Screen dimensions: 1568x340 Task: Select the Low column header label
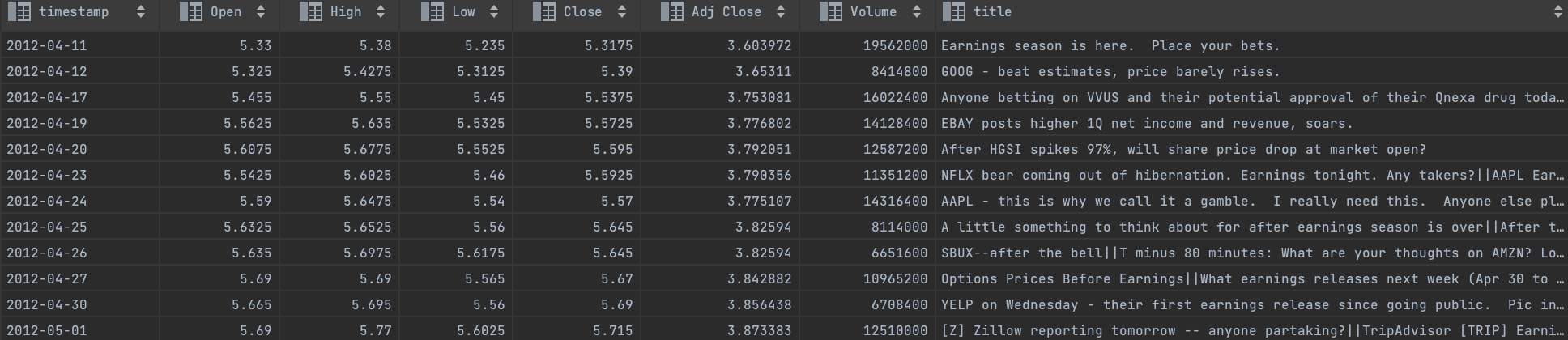pyautogui.click(x=464, y=12)
